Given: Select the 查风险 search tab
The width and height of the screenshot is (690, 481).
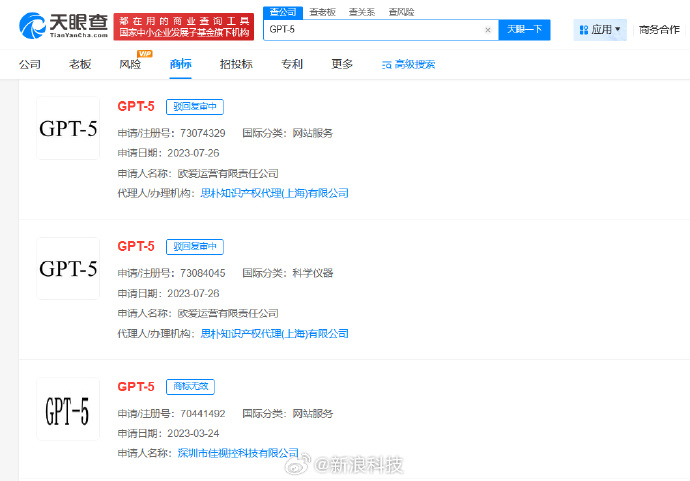Looking at the screenshot, I should pyautogui.click(x=401, y=12).
